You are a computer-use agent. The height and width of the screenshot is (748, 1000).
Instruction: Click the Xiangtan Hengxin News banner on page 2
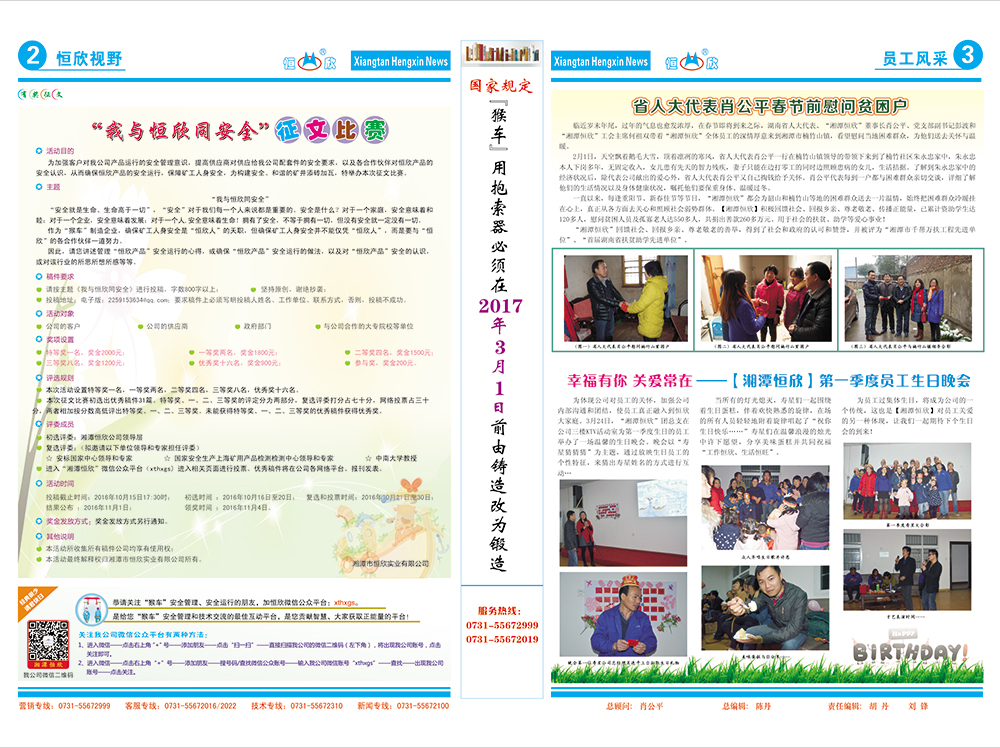point(402,62)
